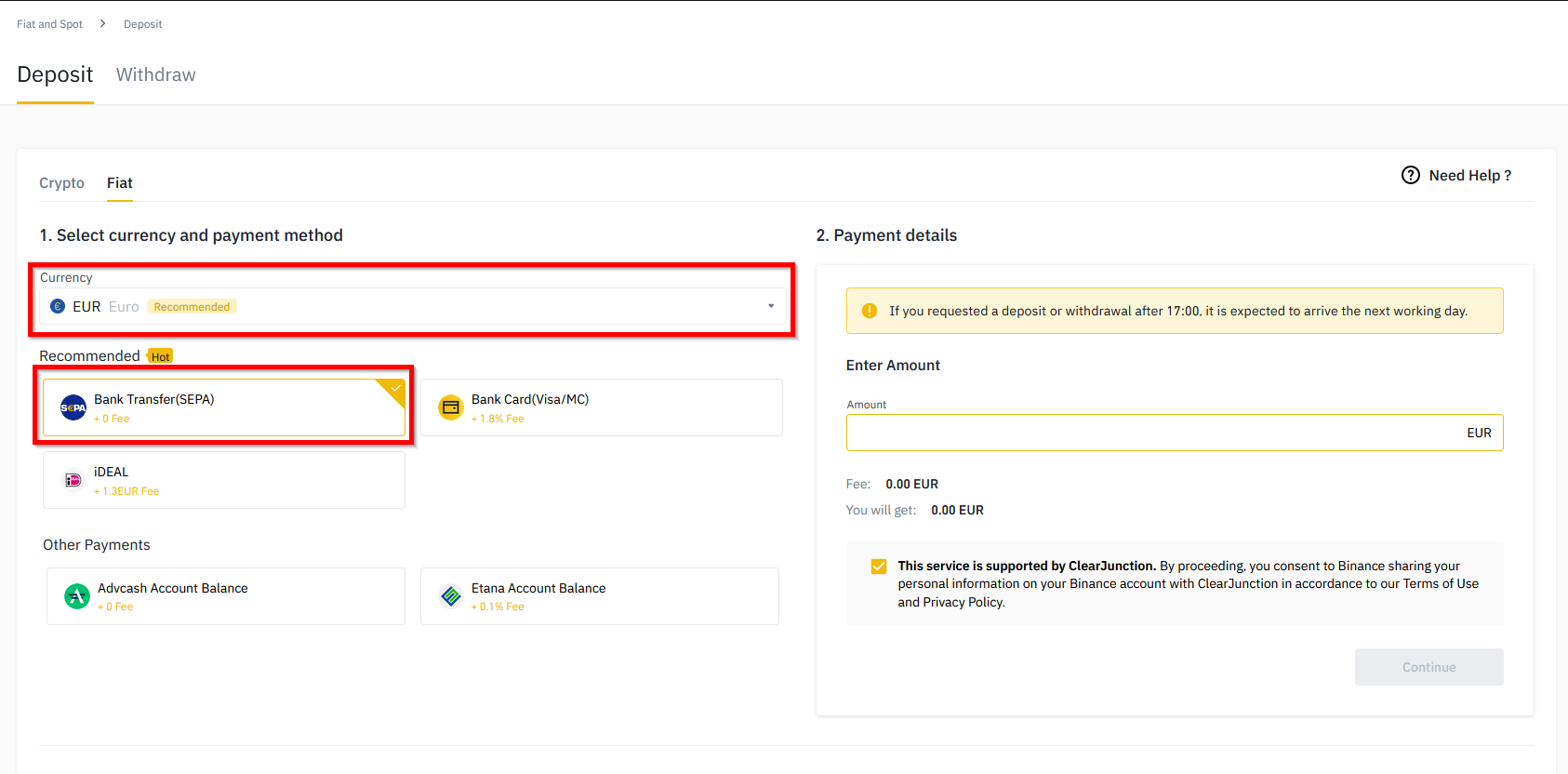The image size is (1568, 774).
Task: Click the EUR suffix in Amount field
Action: click(x=1479, y=433)
